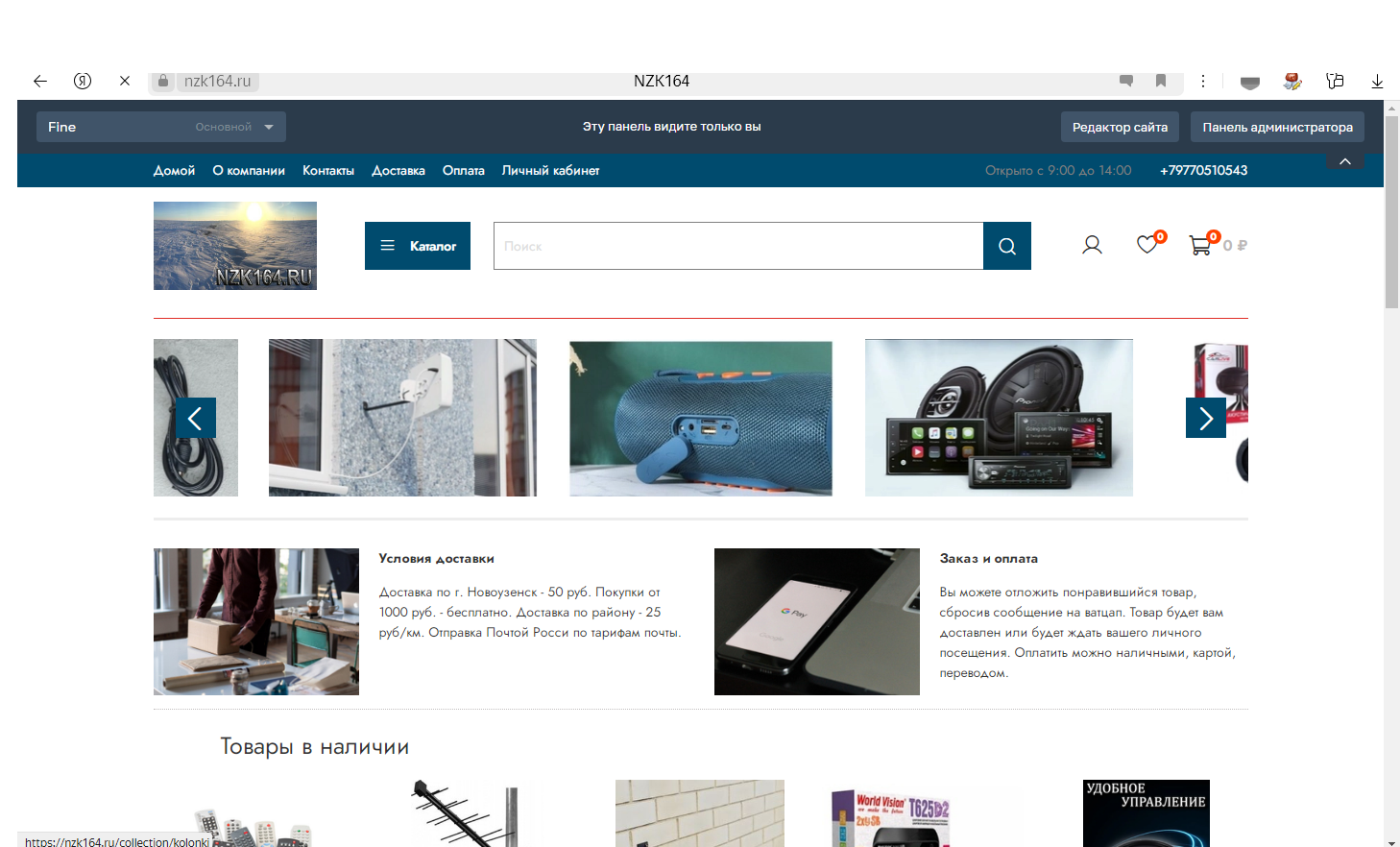Screen dimensions: 1400x847
Task: Click the NZK164 page title
Action: coord(662,81)
